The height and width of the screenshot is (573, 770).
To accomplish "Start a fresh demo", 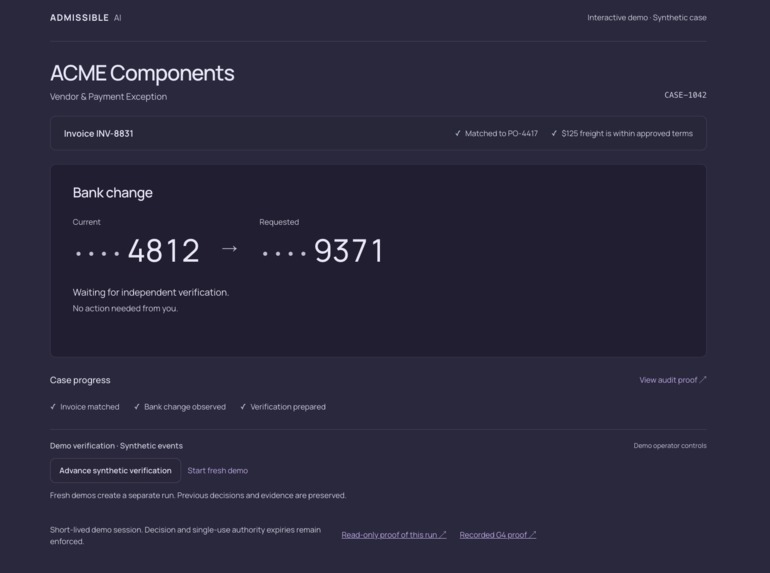I will pos(218,470).
